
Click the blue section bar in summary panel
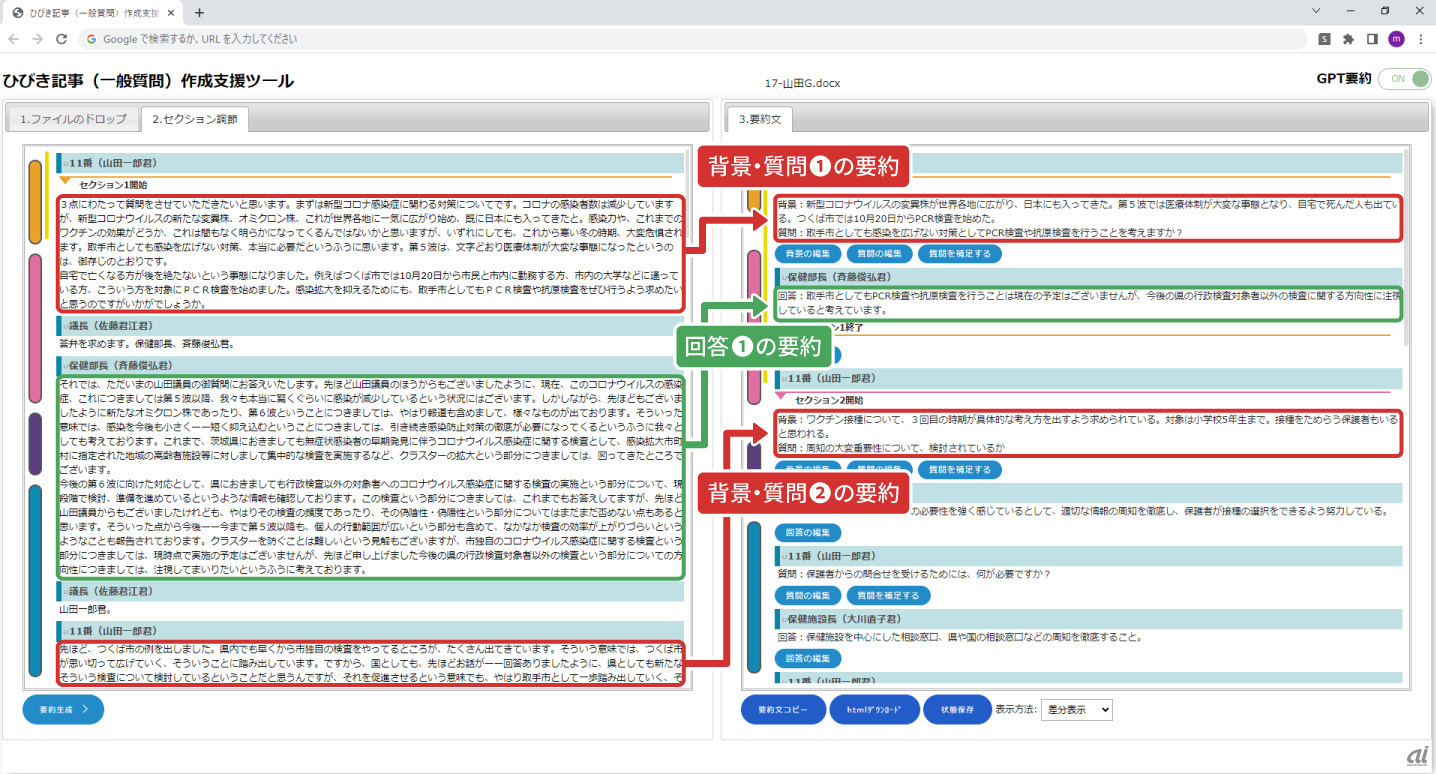754,598
